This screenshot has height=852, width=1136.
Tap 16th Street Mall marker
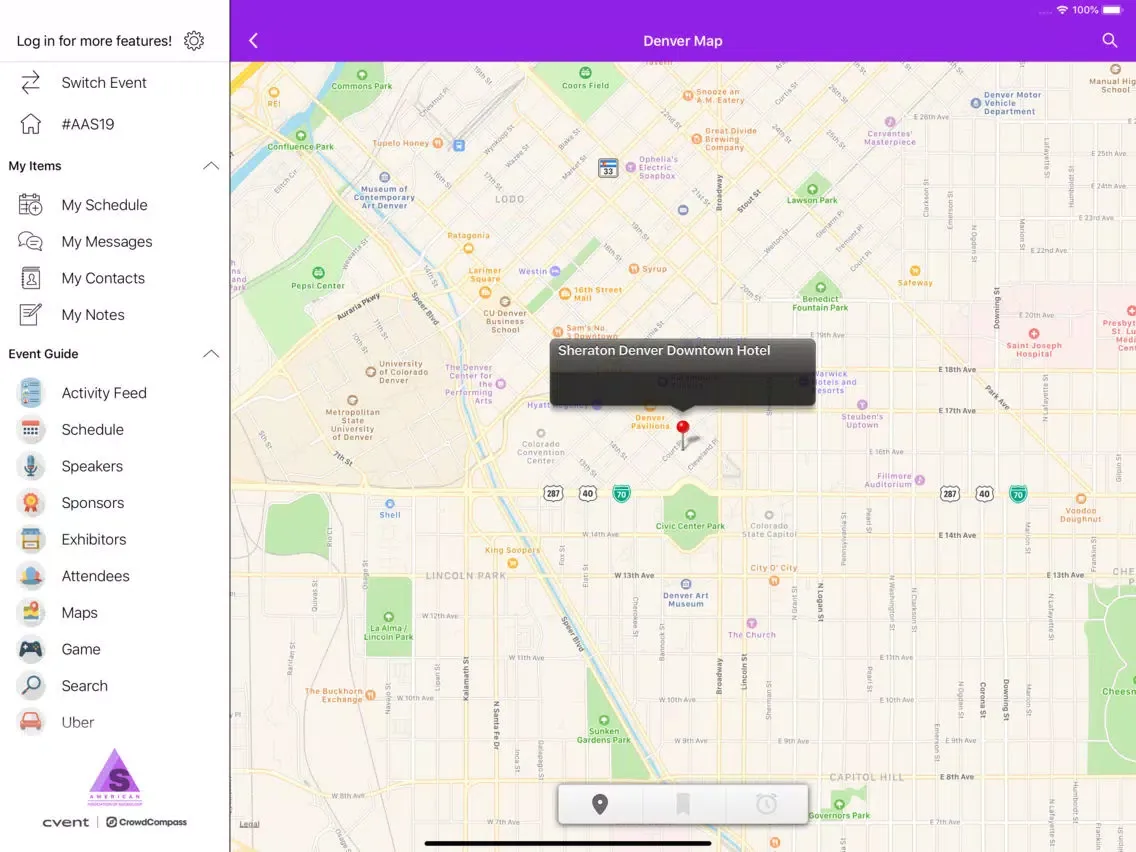click(565, 293)
